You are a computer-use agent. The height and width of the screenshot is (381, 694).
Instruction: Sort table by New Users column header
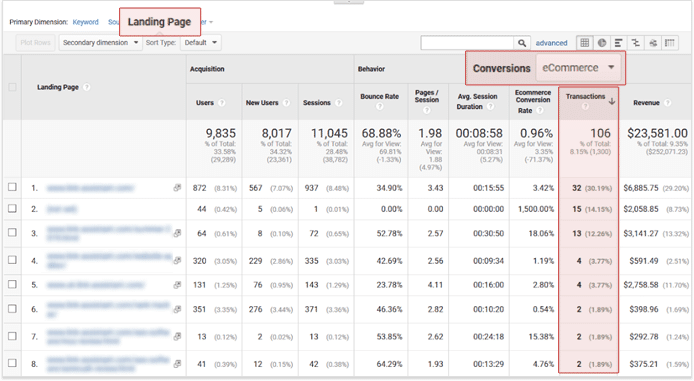[262, 103]
